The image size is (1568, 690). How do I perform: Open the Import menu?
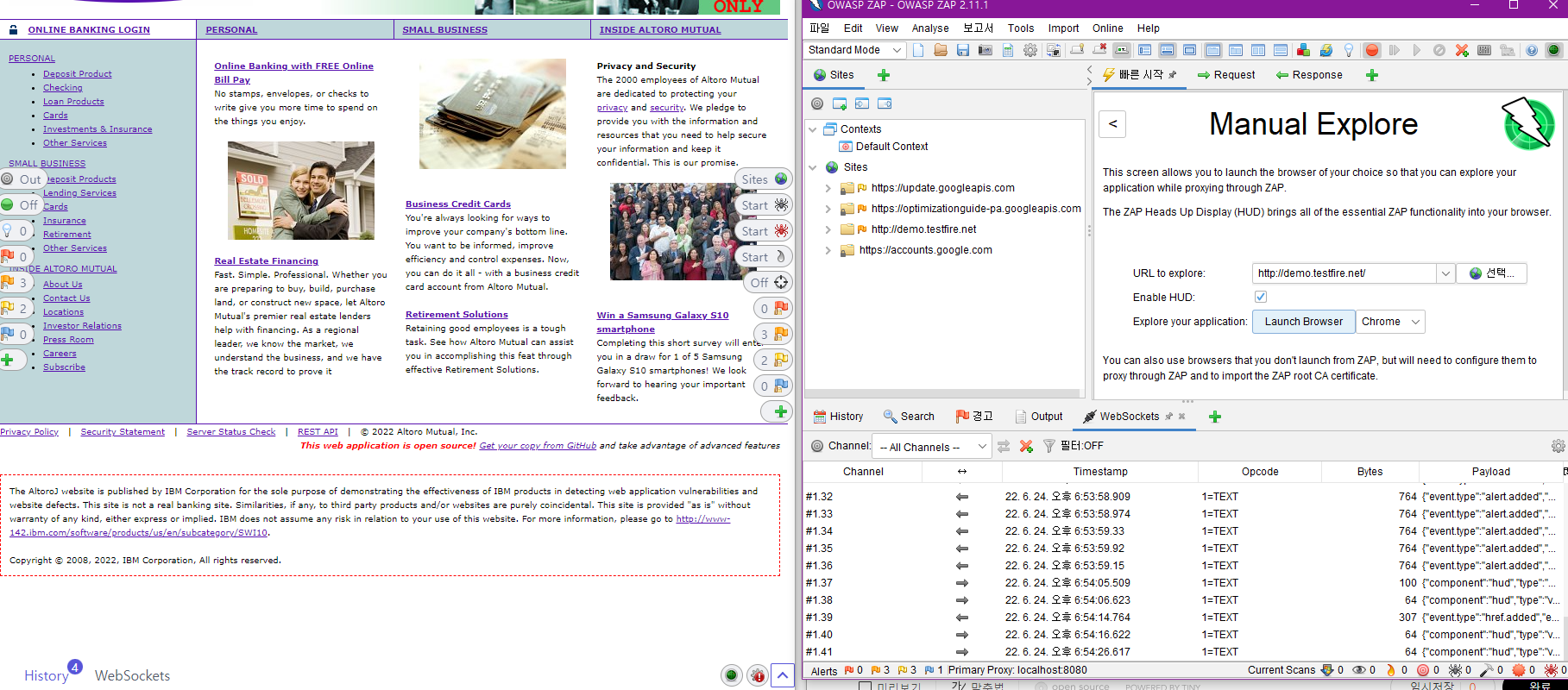1063,28
